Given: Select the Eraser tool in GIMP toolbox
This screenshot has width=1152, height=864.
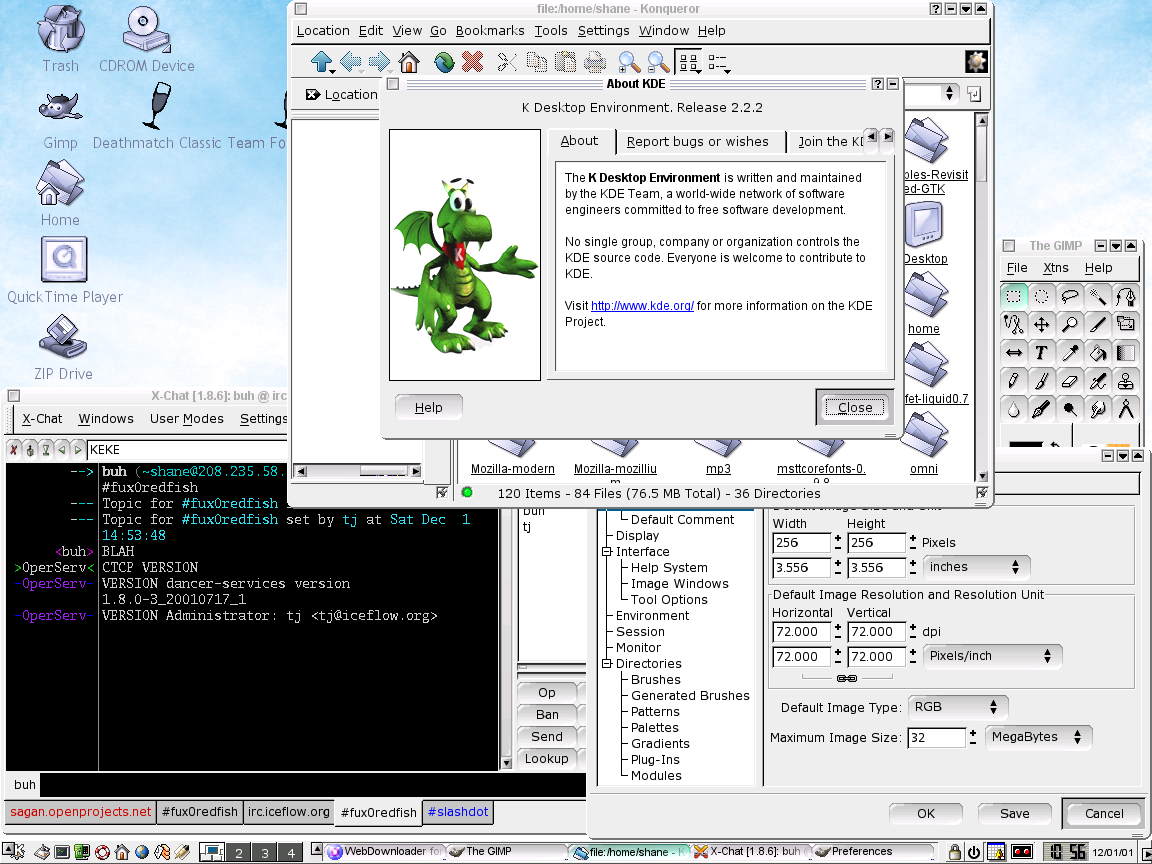Looking at the screenshot, I should point(1070,381).
